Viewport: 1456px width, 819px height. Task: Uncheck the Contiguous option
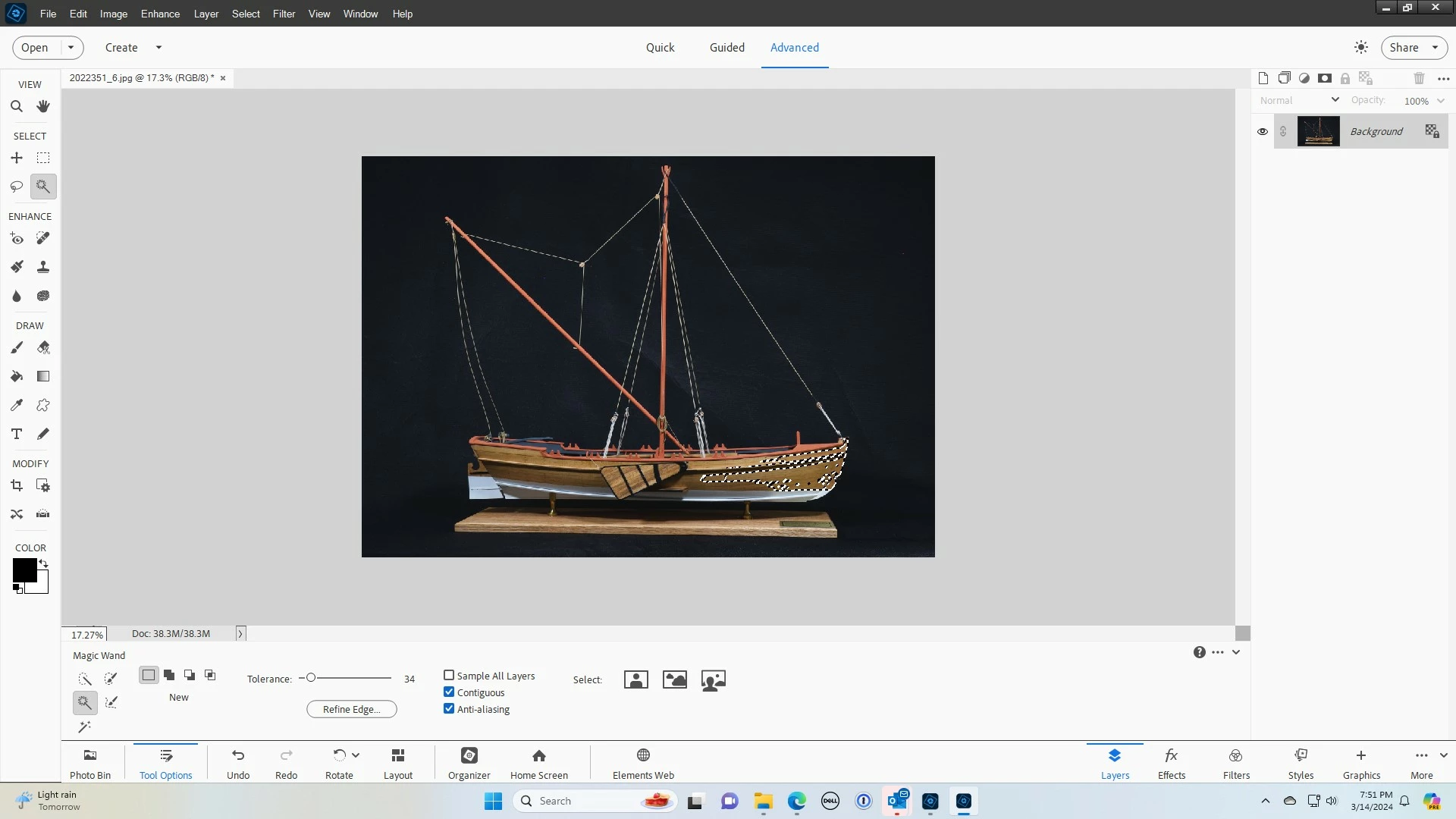pyautogui.click(x=449, y=692)
